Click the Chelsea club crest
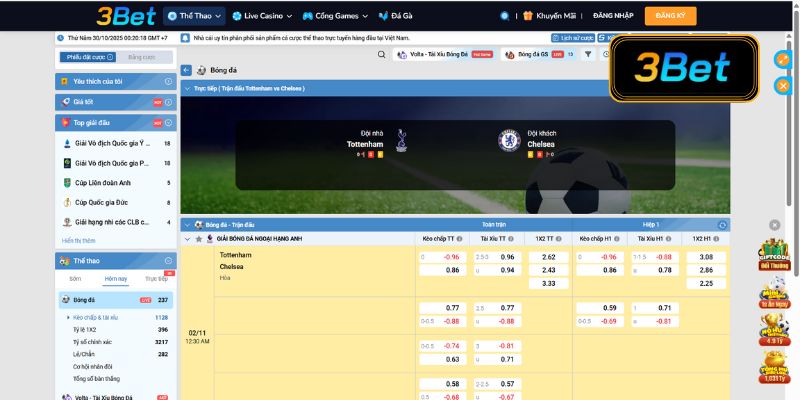Viewport: 800px width, 400px height. (509, 141)
